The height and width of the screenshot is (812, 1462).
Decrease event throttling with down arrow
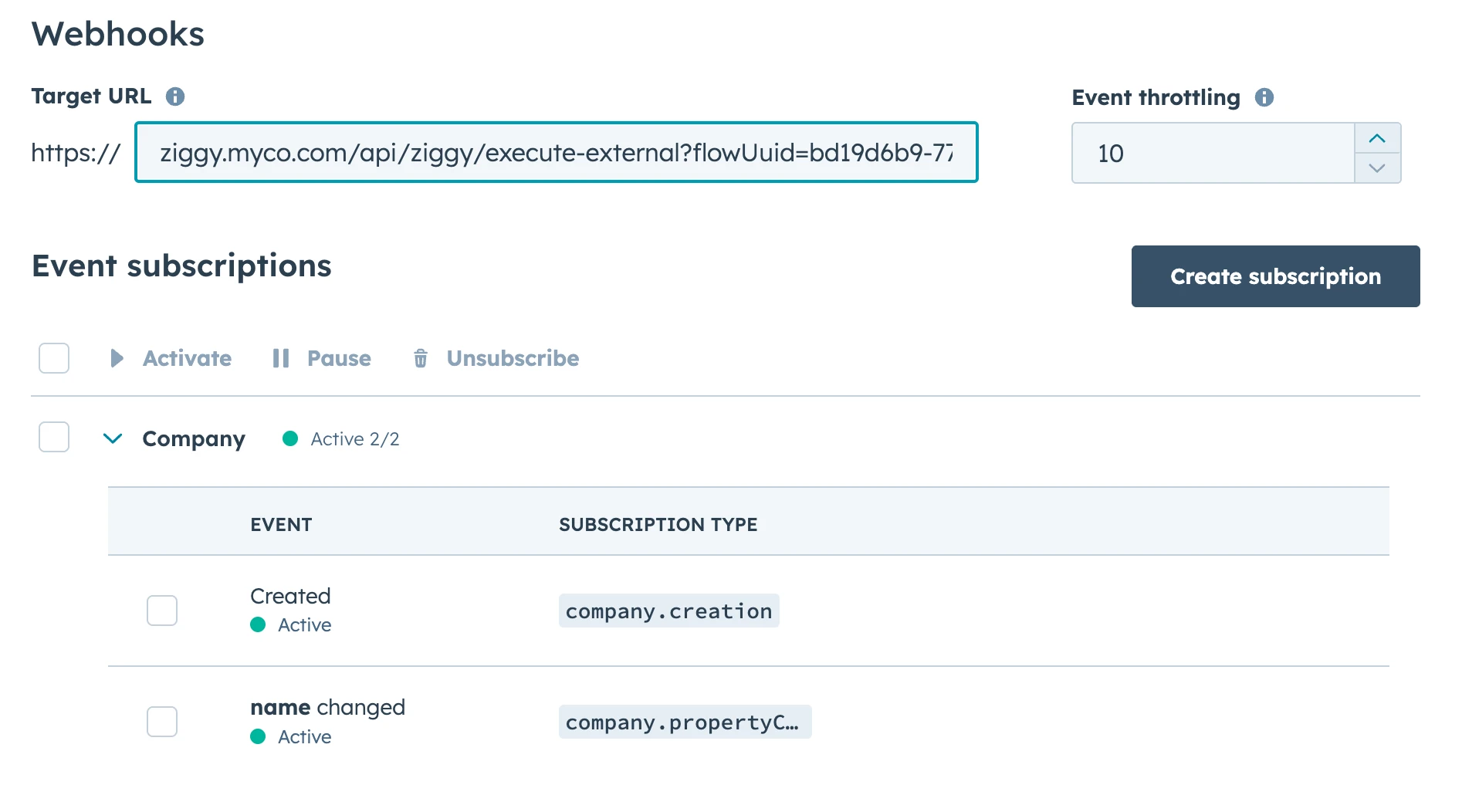[x=1376, y=167]
